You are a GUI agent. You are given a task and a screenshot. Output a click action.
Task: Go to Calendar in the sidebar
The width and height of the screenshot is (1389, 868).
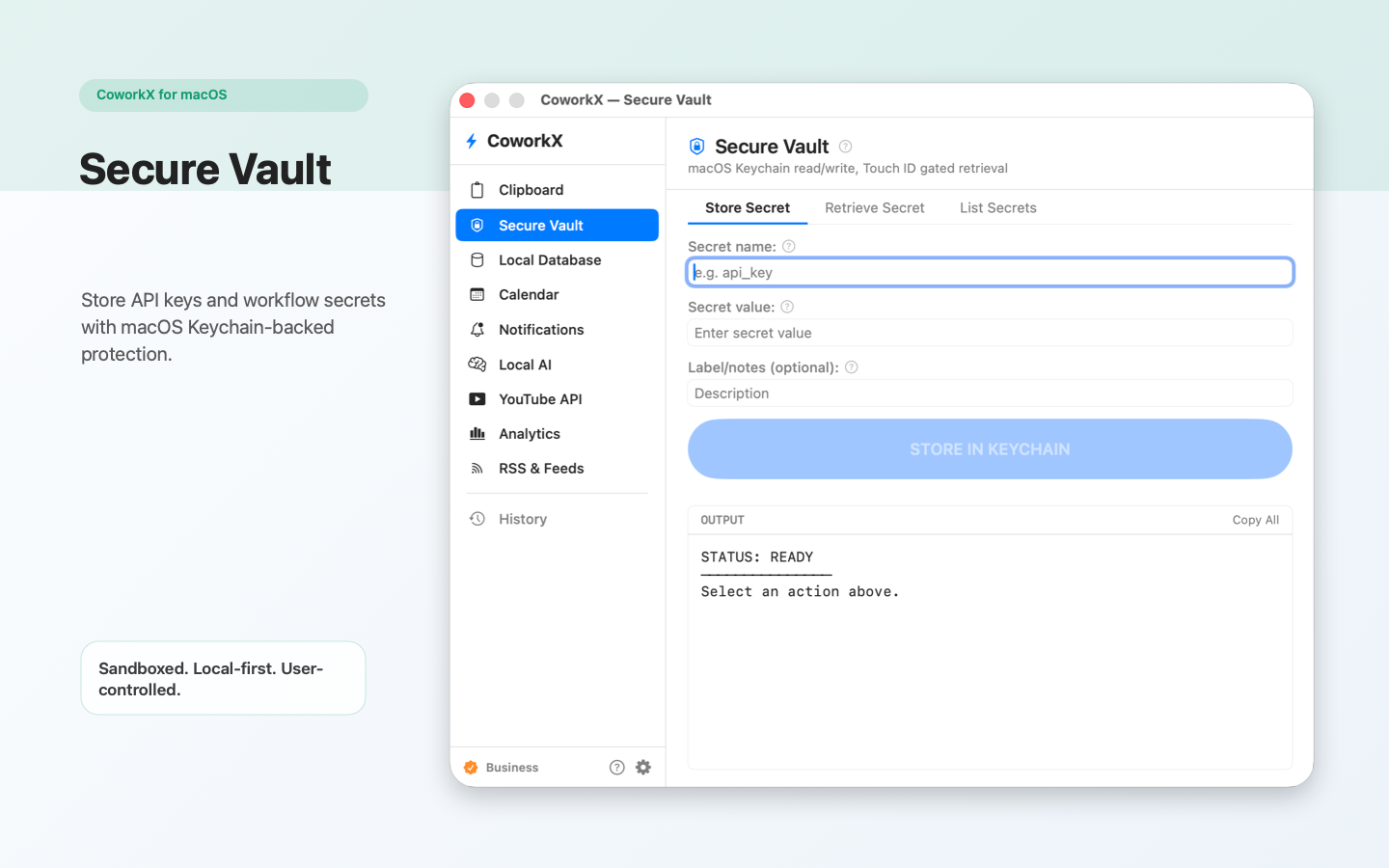(x=557, y=294)
